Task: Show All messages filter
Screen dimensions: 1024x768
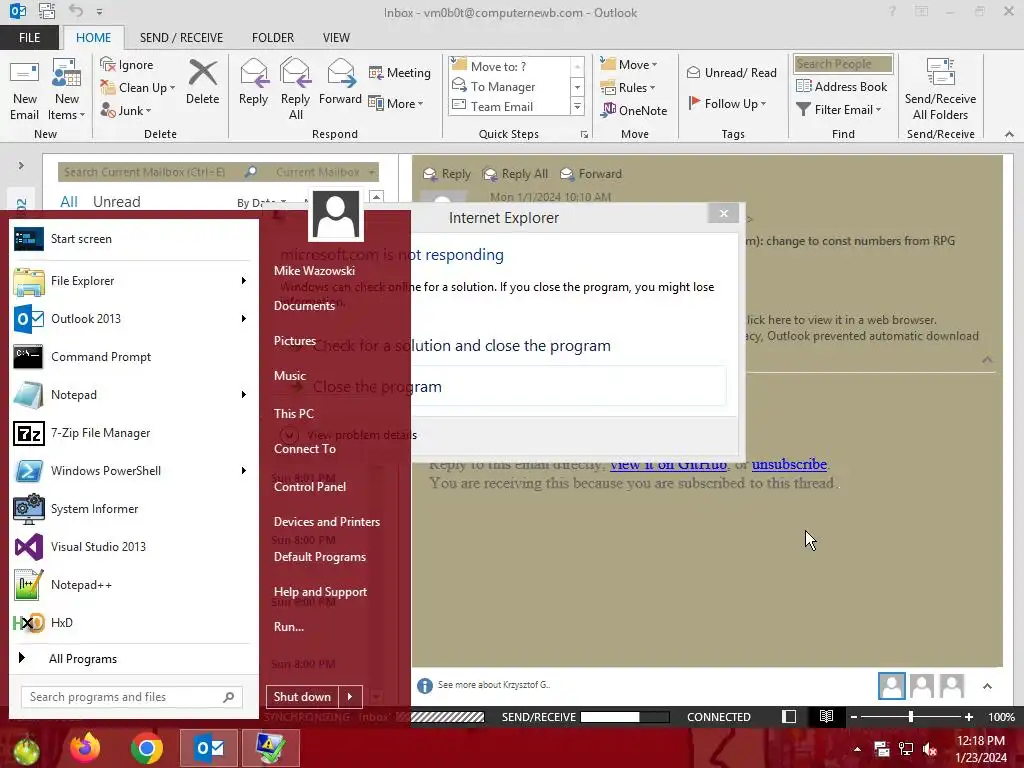Action: coord(69,202)
